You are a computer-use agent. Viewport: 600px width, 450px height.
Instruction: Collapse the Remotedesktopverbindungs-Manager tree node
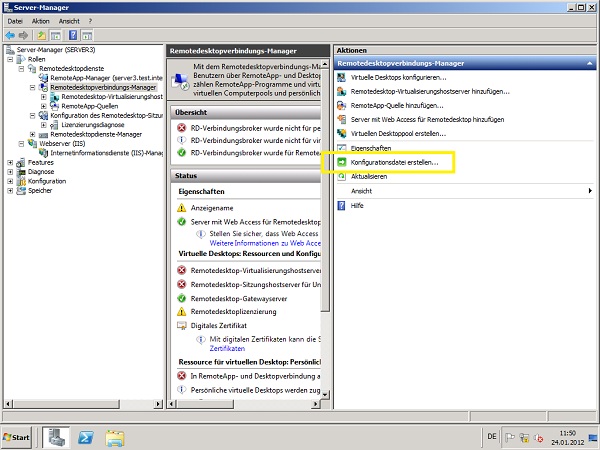click(33, 87)
